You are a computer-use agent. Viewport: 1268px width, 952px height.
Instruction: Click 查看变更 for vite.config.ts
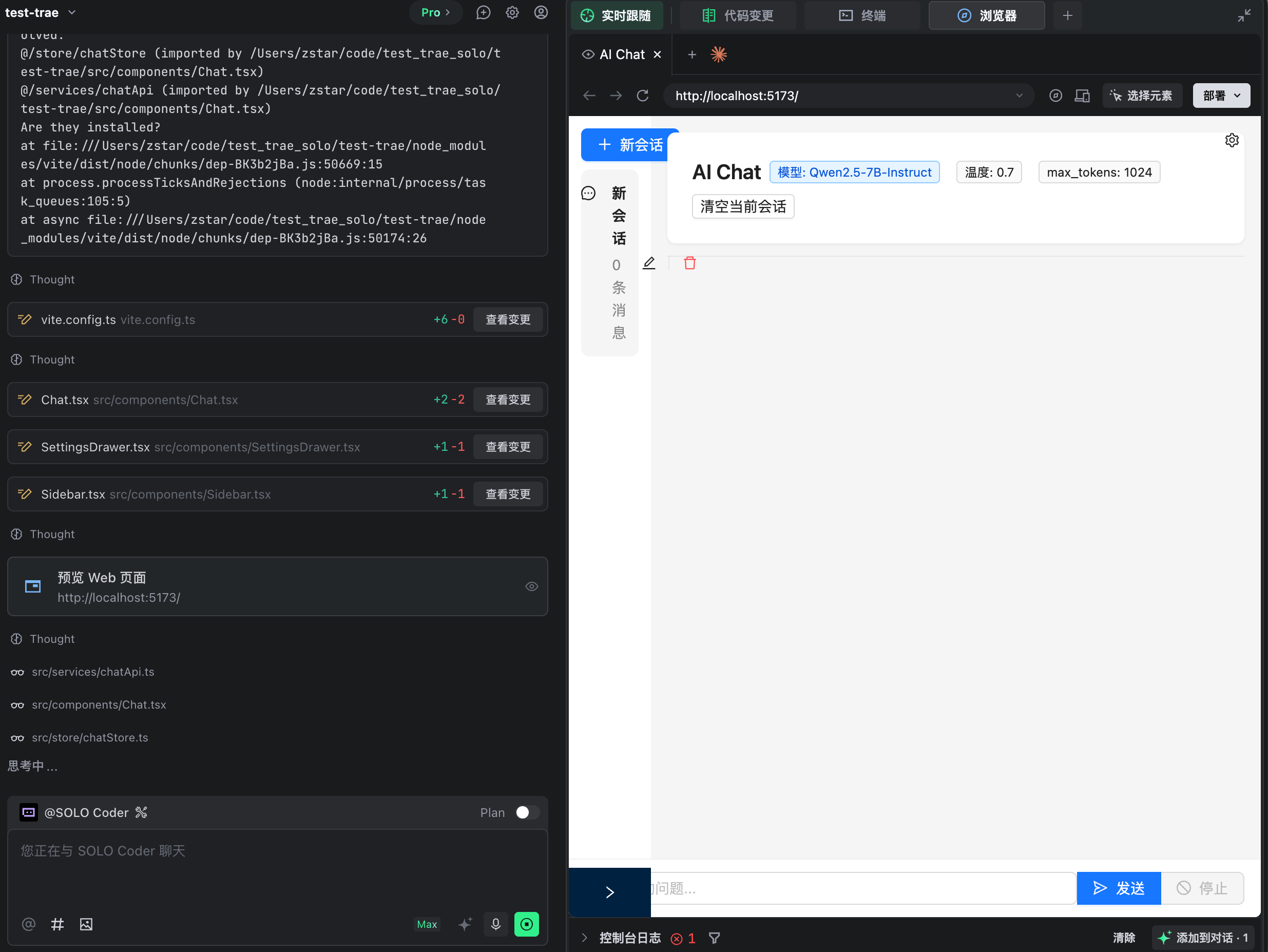coord(508,319)
